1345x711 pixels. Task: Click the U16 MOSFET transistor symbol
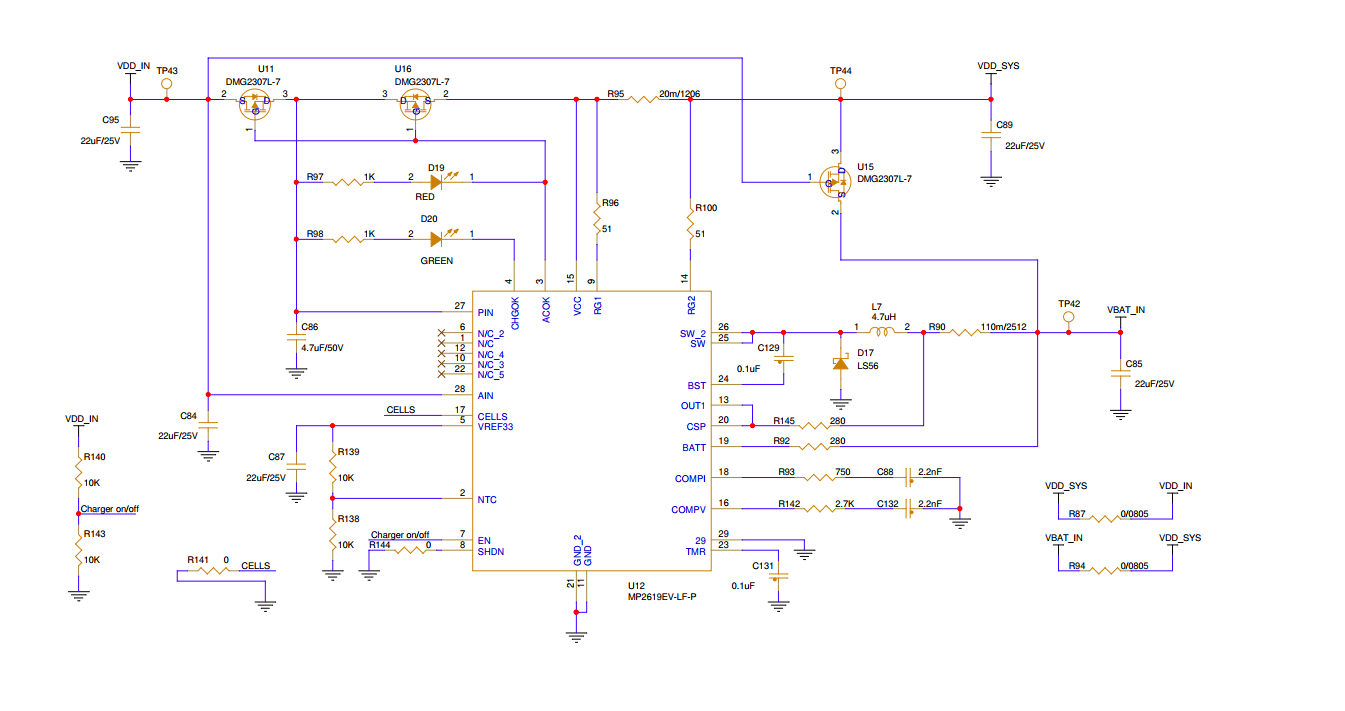pos(414,102)
